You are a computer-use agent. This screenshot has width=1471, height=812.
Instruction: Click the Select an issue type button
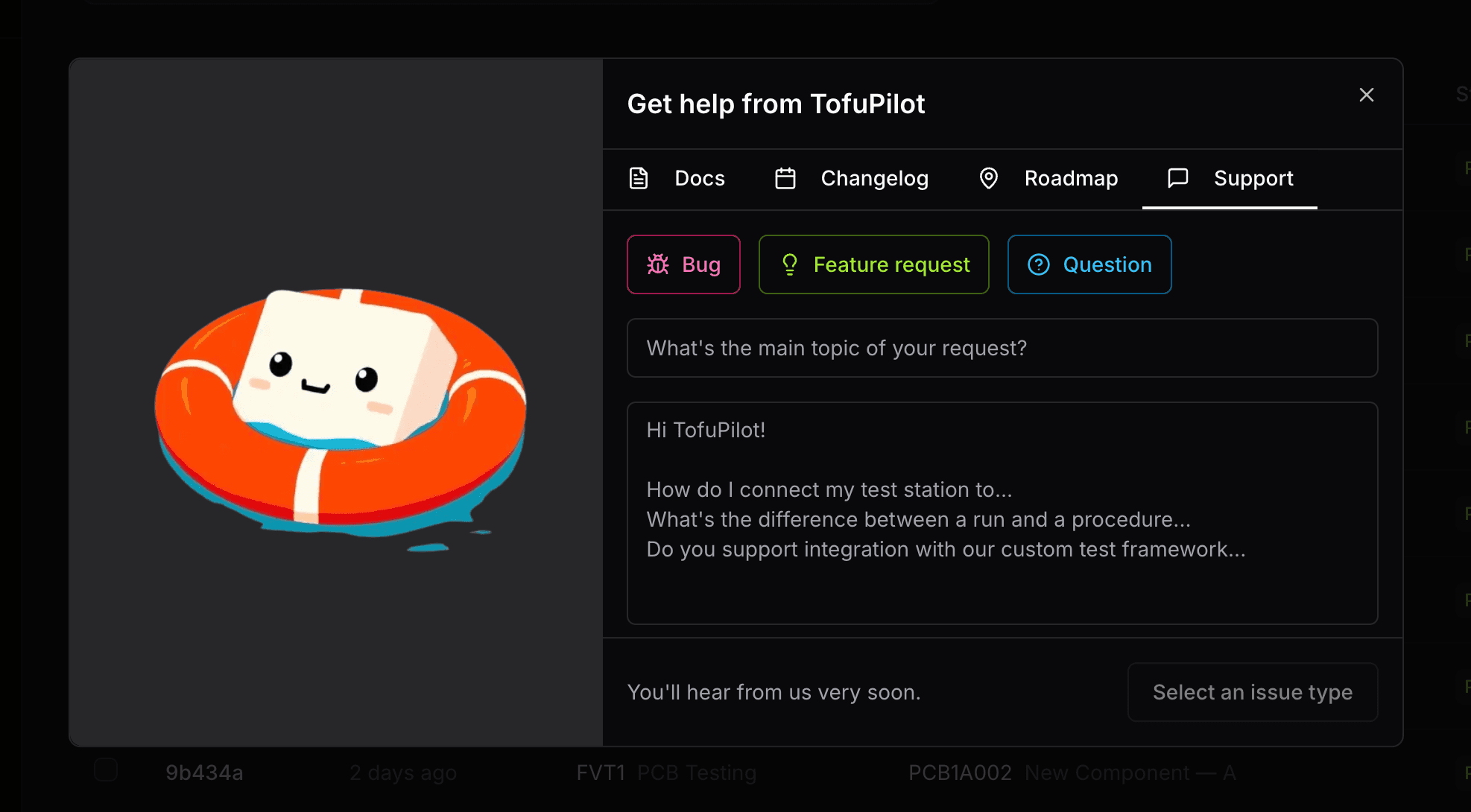pyautogui.click(x=1253, y=692)
